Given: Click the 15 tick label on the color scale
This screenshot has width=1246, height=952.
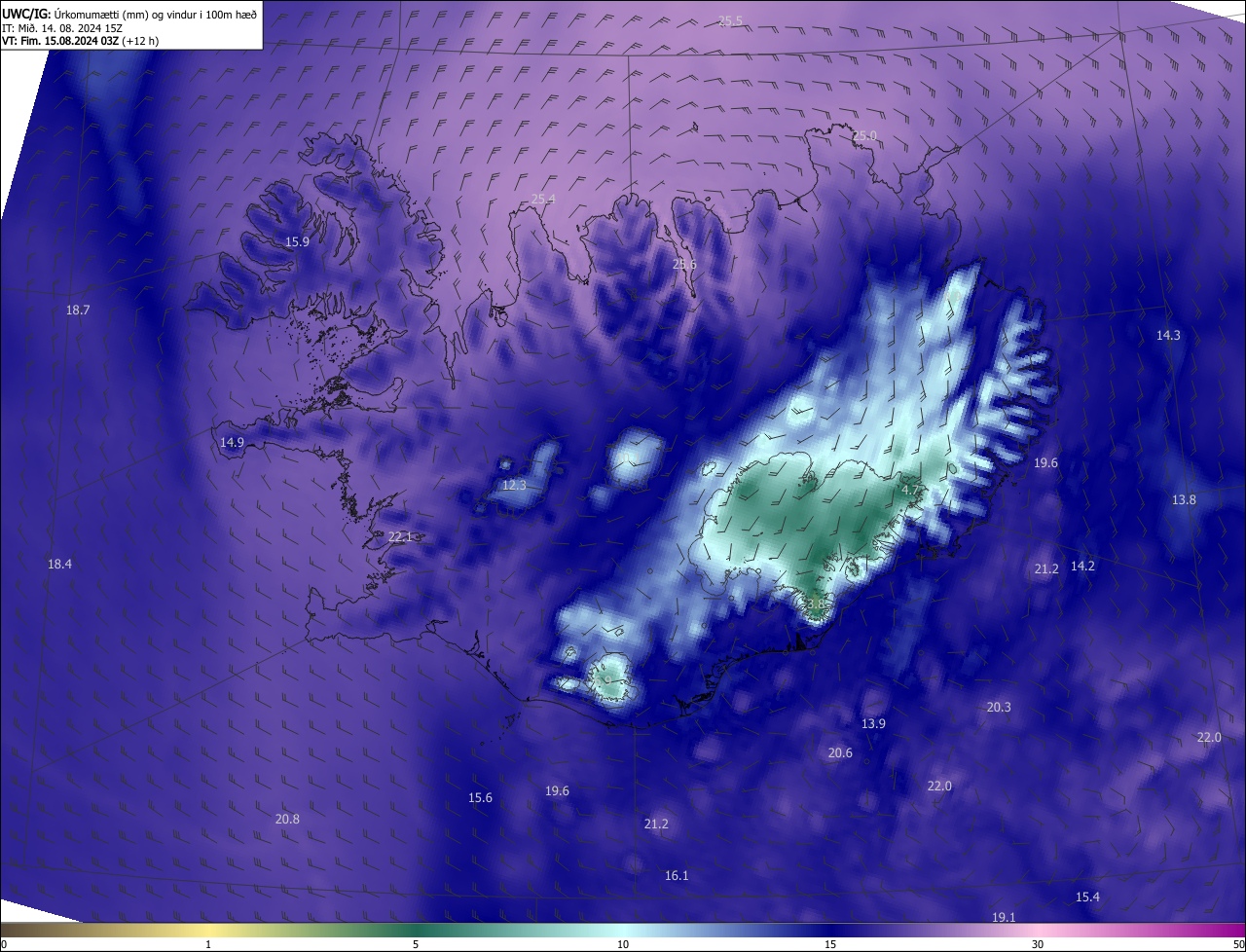Looking at the screenshot, I should 830,944.
